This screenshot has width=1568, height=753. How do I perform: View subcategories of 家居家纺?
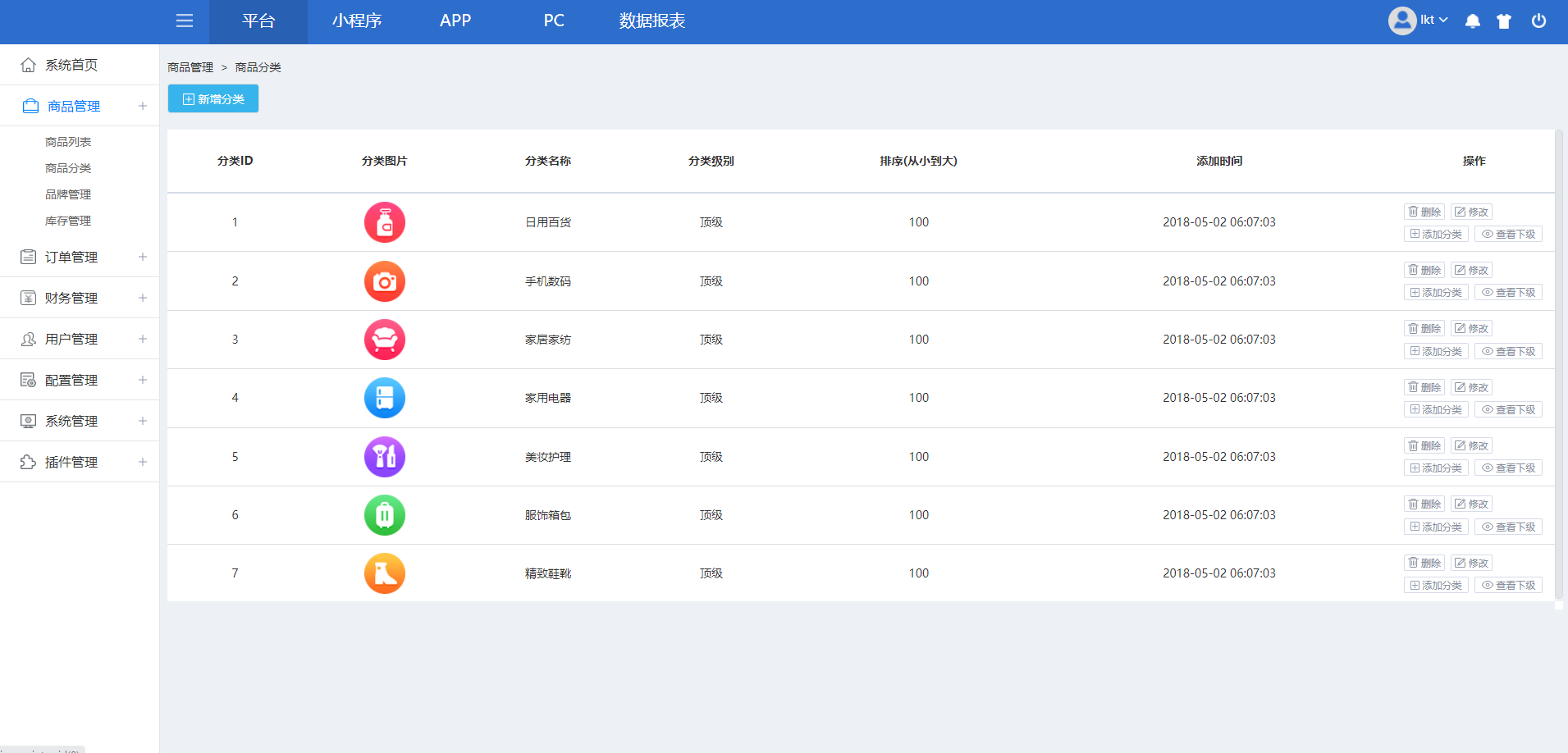pyautogui.click(x=1508, y=351)
